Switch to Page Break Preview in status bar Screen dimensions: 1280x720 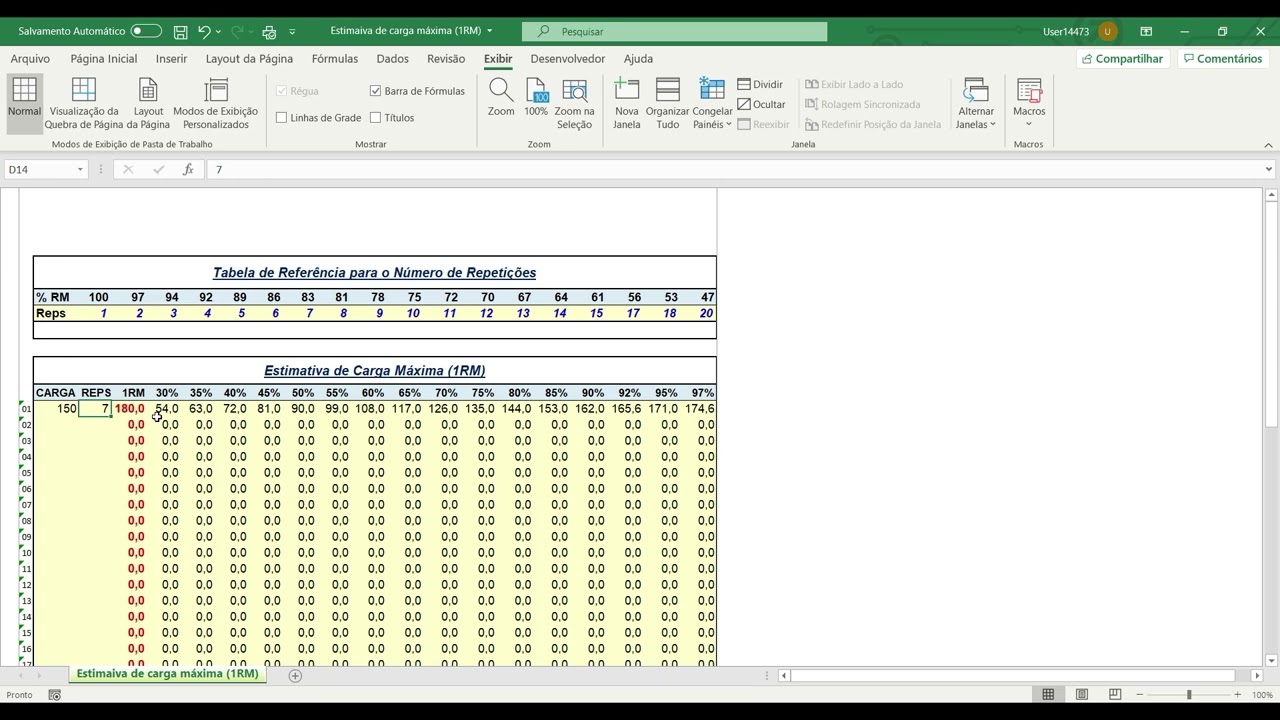[1115, 695]
